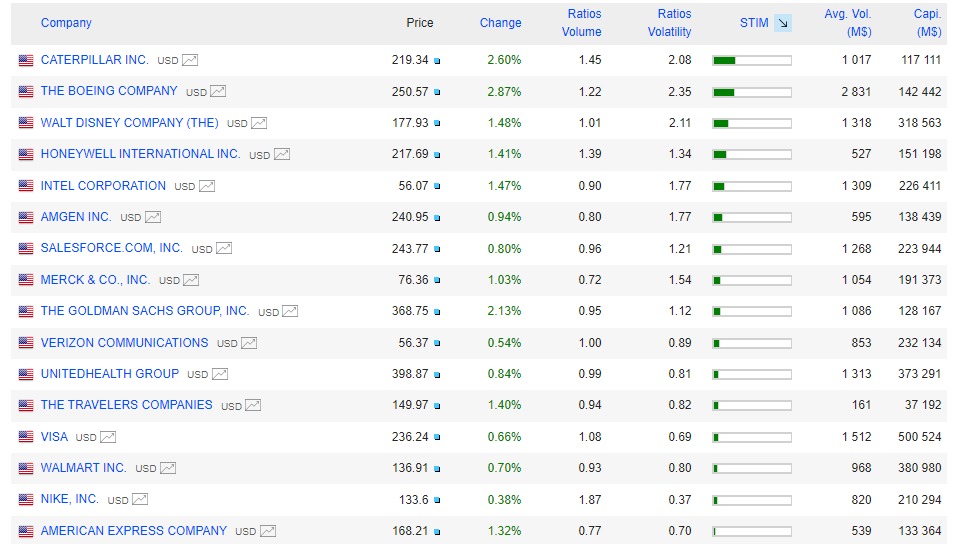Open NIKE, INC. link
Screen dimensions: 965x544
tap(70, 499)
